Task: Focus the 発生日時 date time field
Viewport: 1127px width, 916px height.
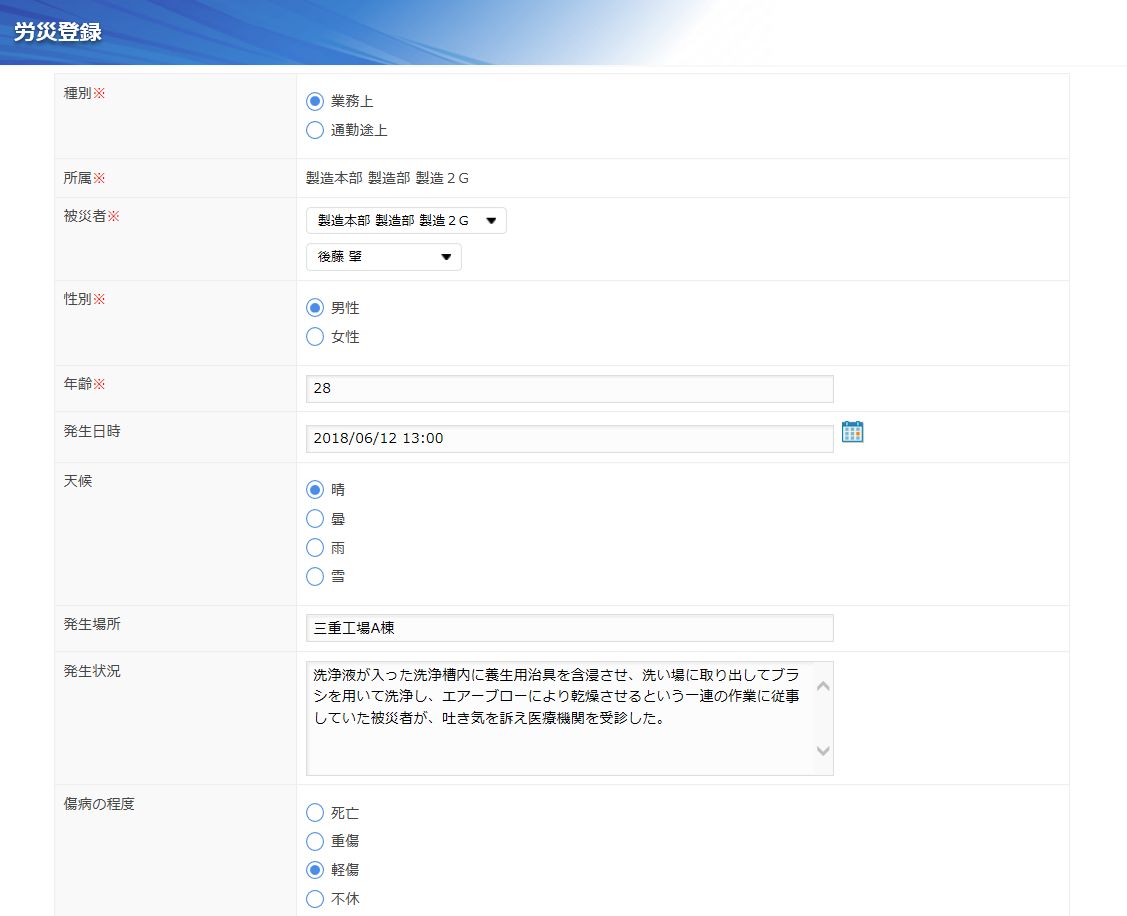Action: 569,438
